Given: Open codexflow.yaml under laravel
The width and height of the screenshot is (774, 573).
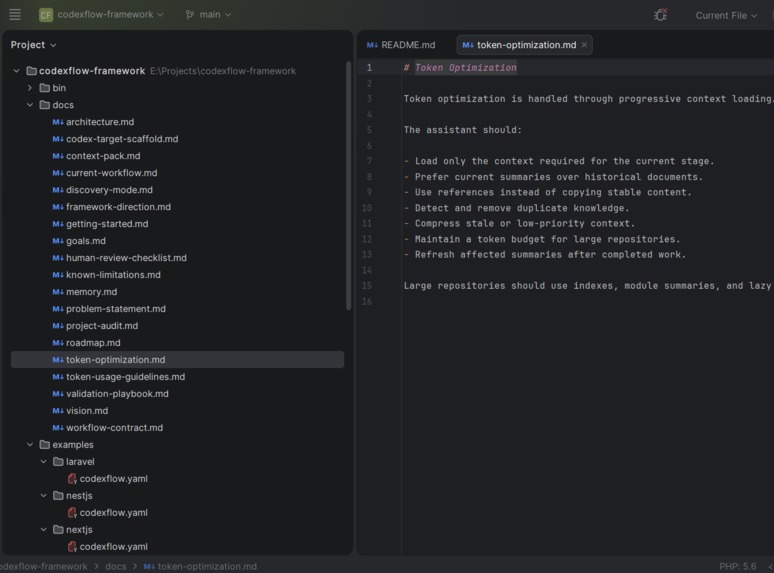Looking at the screenshot, I should 114,479.
